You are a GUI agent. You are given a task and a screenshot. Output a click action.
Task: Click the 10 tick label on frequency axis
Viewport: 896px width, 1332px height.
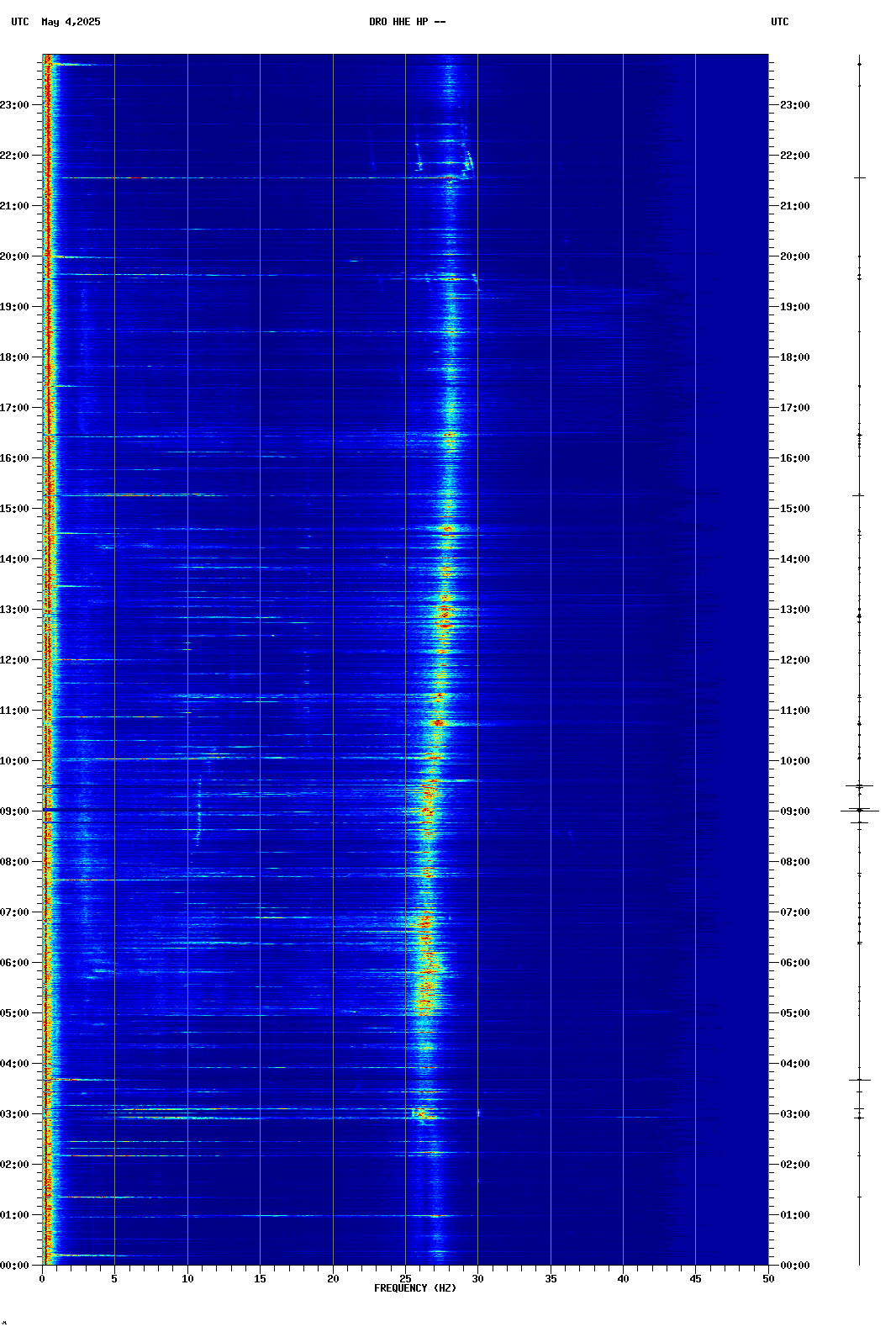[x=187, y=1279]
